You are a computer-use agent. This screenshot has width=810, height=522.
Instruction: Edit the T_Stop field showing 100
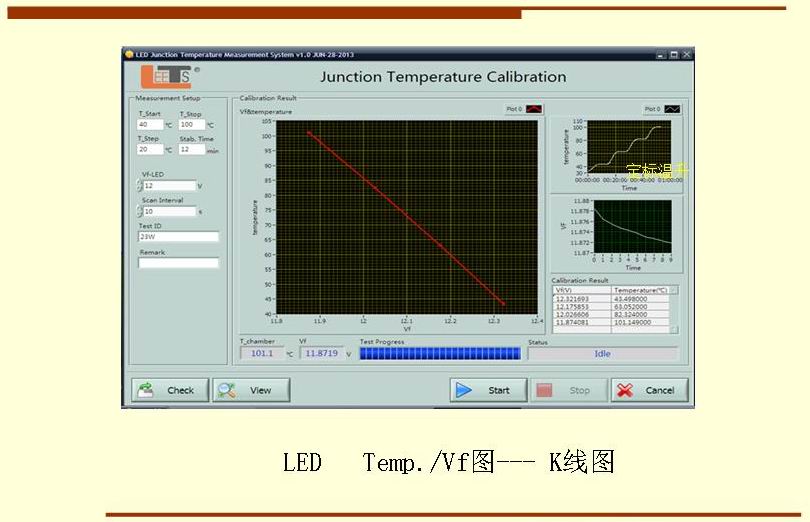pyautogui.click(x=192, y=125)
